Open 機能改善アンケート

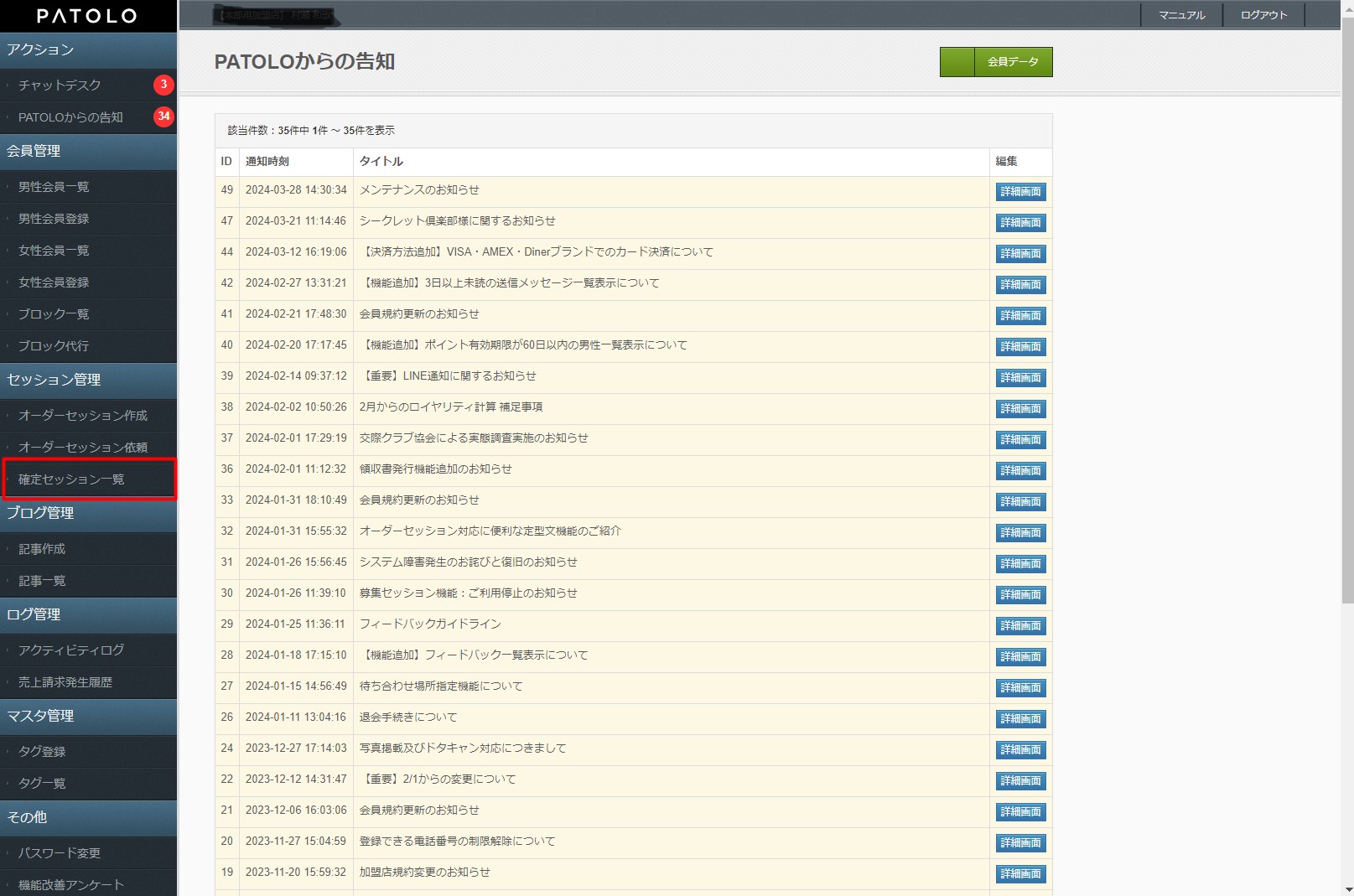tap(88, 883)
